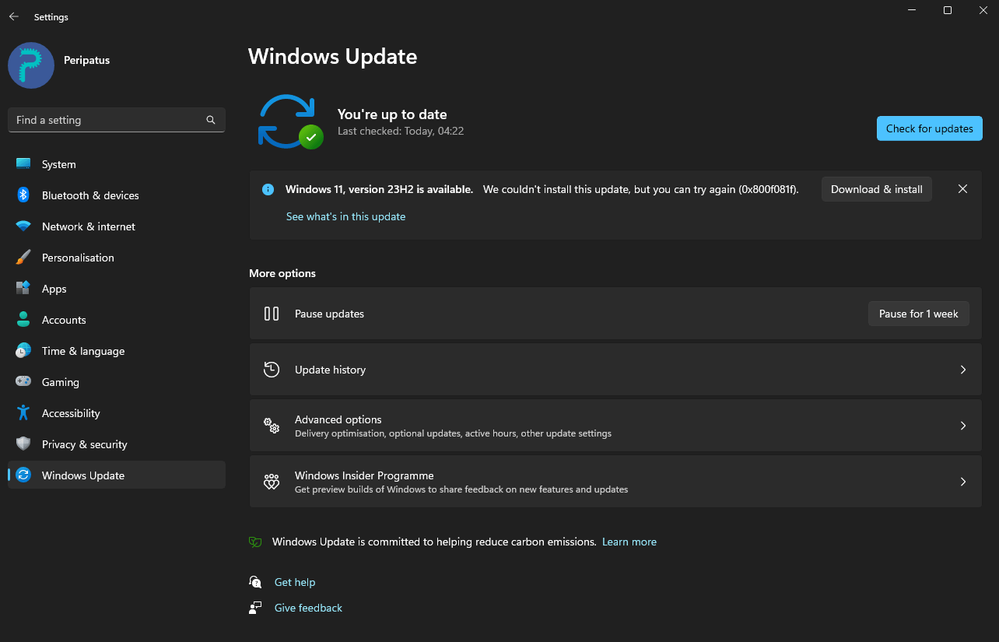The height and width of the screenshot is (642, 999).
Task: Click the "Last checked: Today, 04:22" text
Action: pyautogui.click(x=401, y=131)
